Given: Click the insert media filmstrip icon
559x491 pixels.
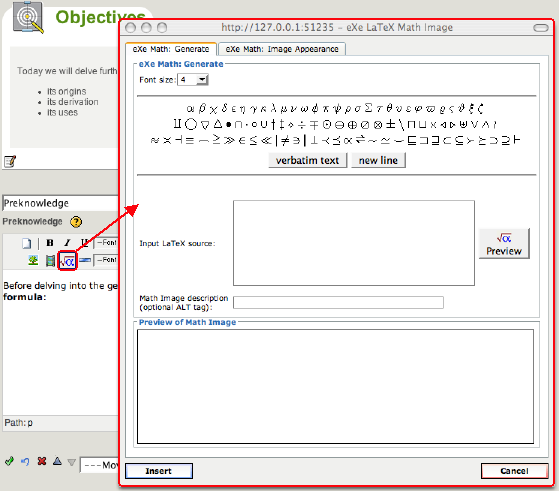Looking at the screenshot, I should [50, 261].
